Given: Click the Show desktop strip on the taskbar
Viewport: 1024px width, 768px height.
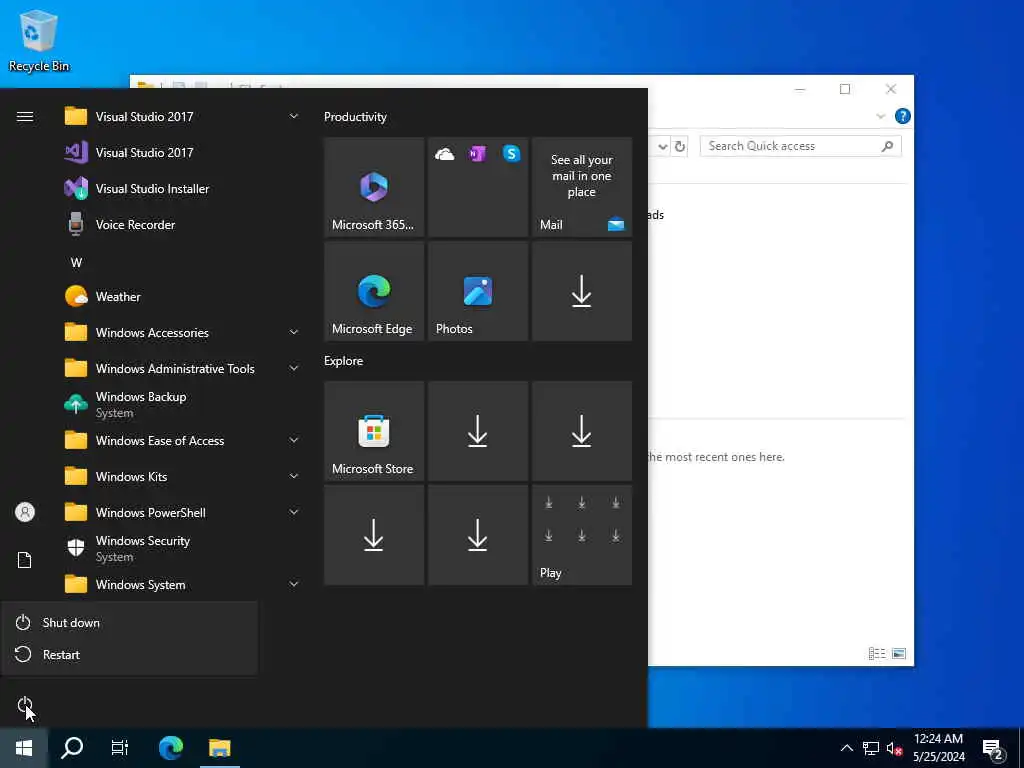Looking at the screenshot, I should [1021, 748].
